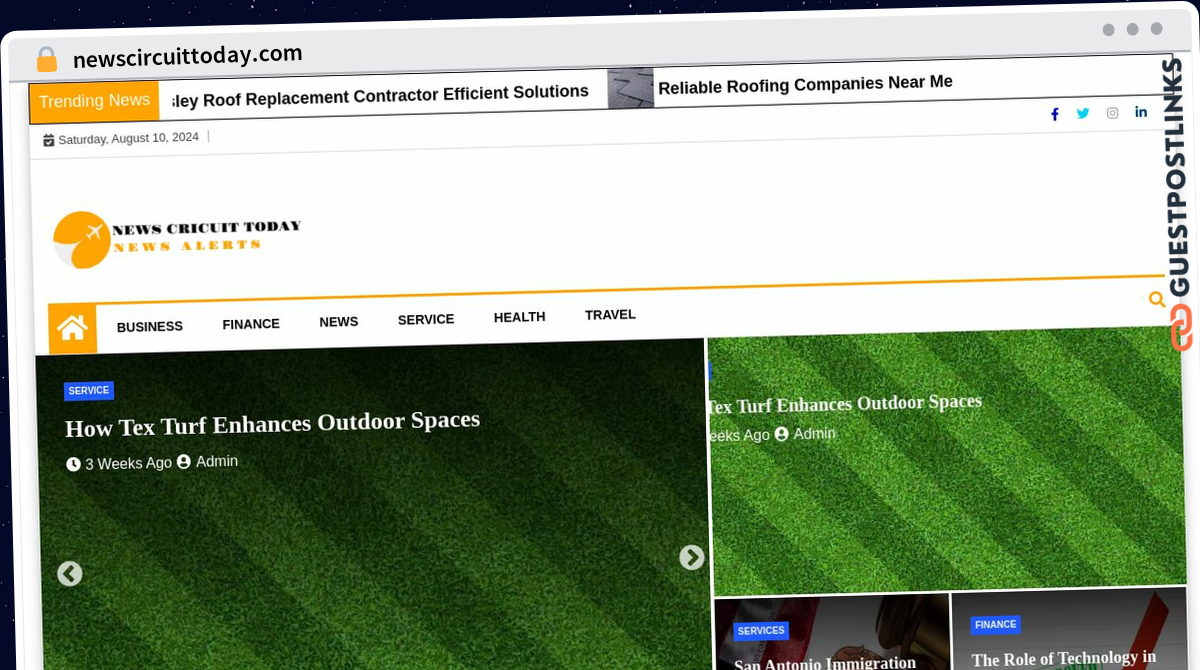Viewport: 1200px width, 670px height.
Task: Click the calendar icon beside the date
Action: 48,140
